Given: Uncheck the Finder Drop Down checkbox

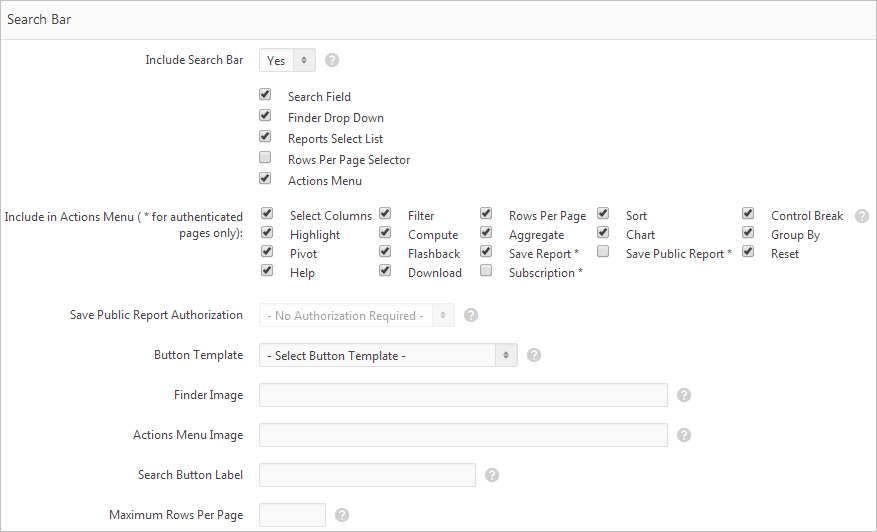Looking at the screenshot, I should click(265, 116).
